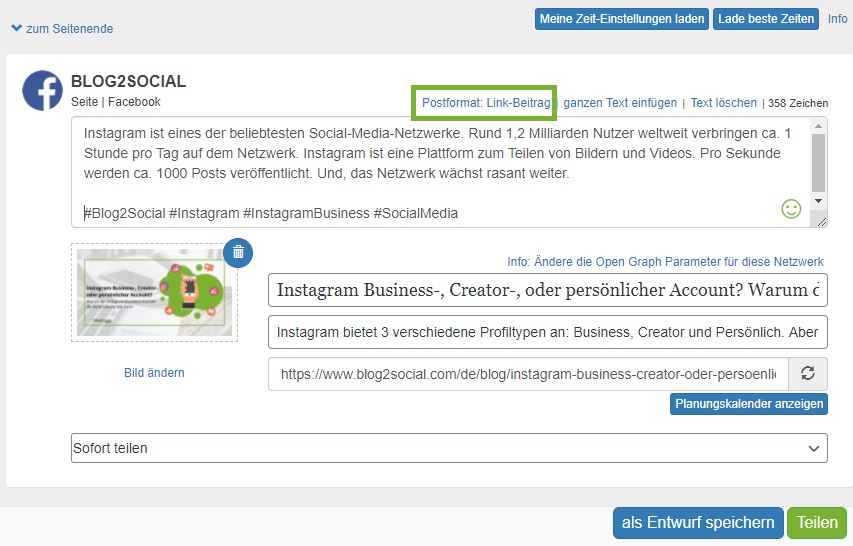This screenshot has width=853, height=546.
Task: Jump via zum Seitenende chevron link
Action: (62, 29)
